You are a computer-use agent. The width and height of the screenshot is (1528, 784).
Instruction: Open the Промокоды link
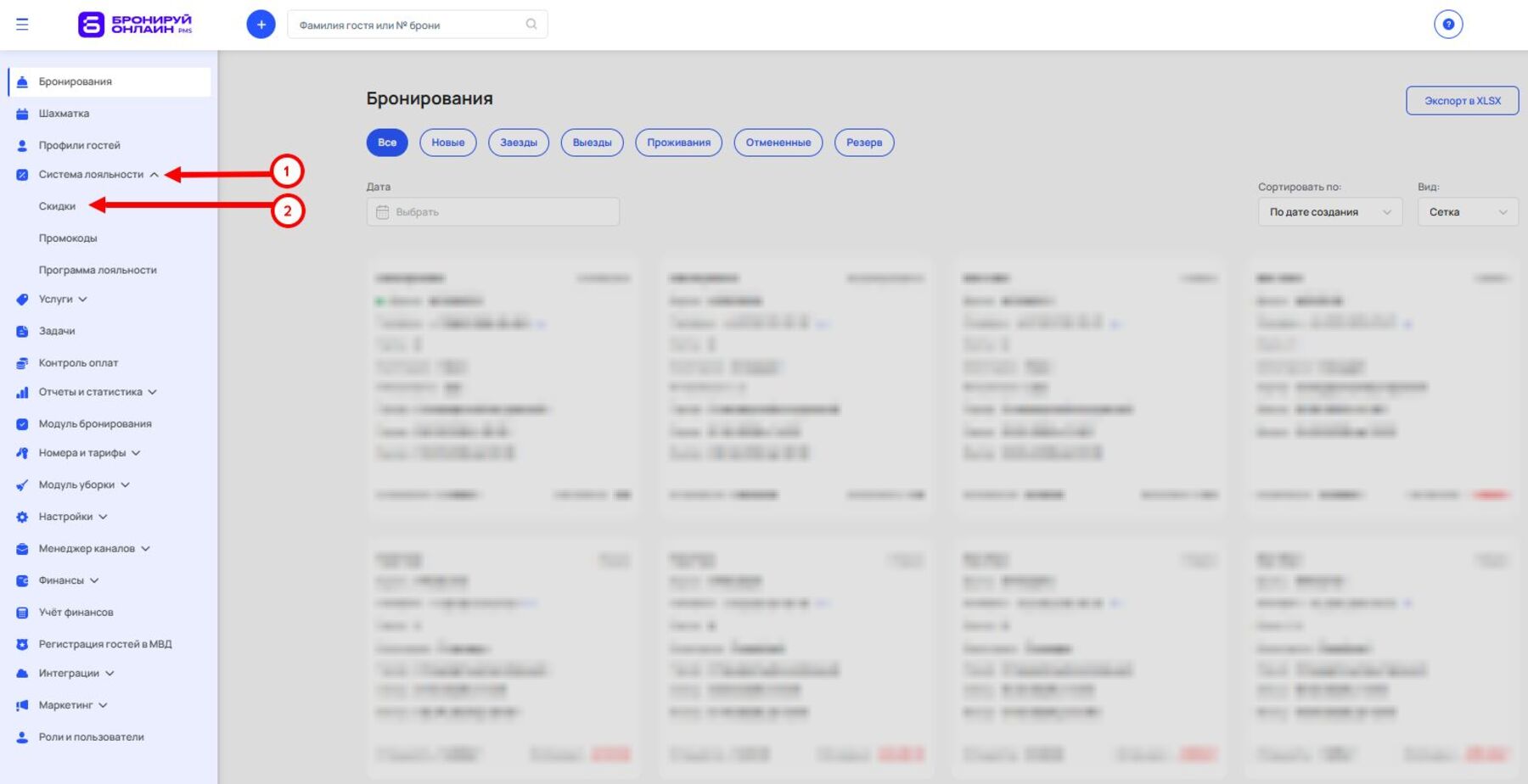tap(68, 238)
